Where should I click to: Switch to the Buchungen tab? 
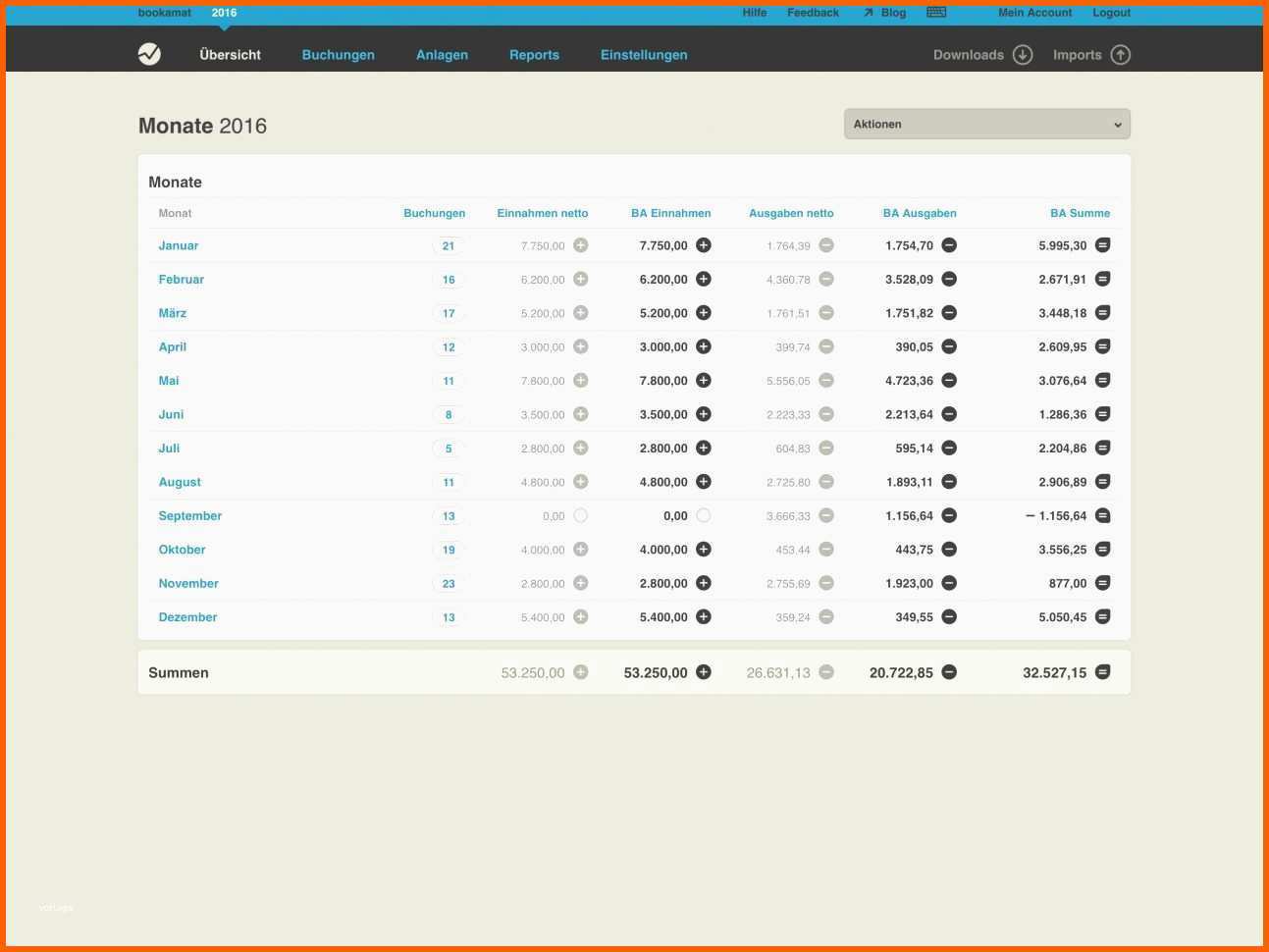pyautogui.click(x=338, y=55)
